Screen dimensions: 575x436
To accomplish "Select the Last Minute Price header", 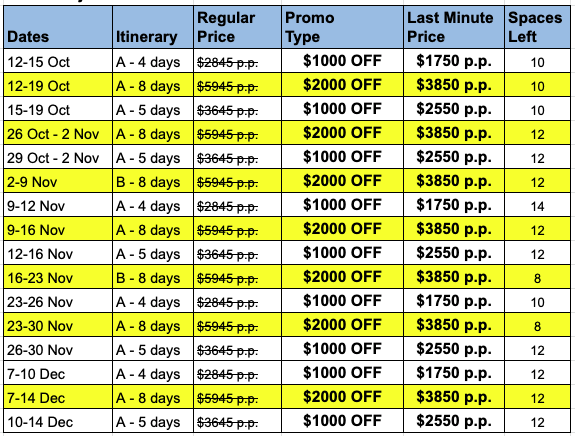I will click(454, 27).
